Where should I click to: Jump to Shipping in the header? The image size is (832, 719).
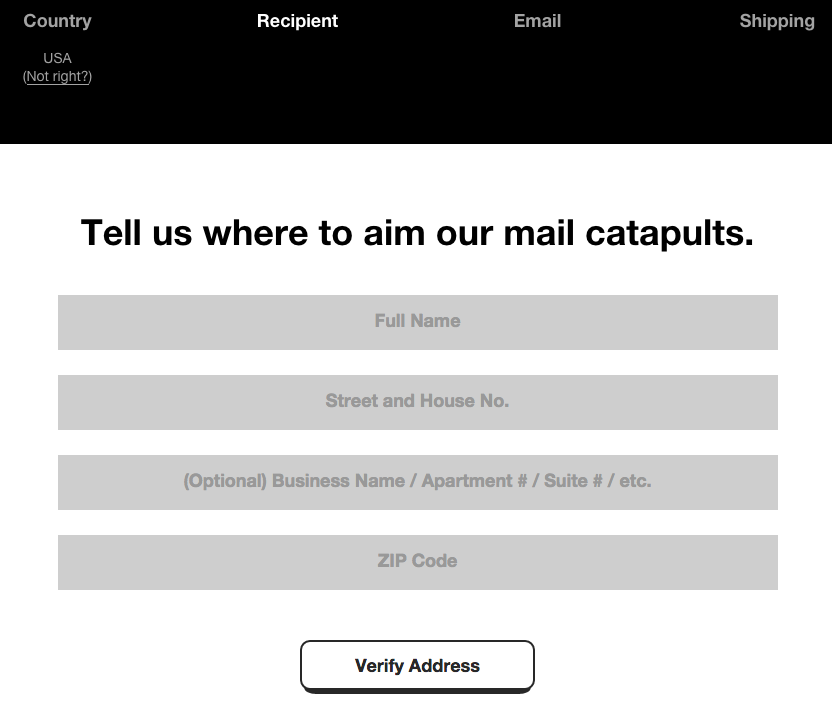click(x=776, y=21)
